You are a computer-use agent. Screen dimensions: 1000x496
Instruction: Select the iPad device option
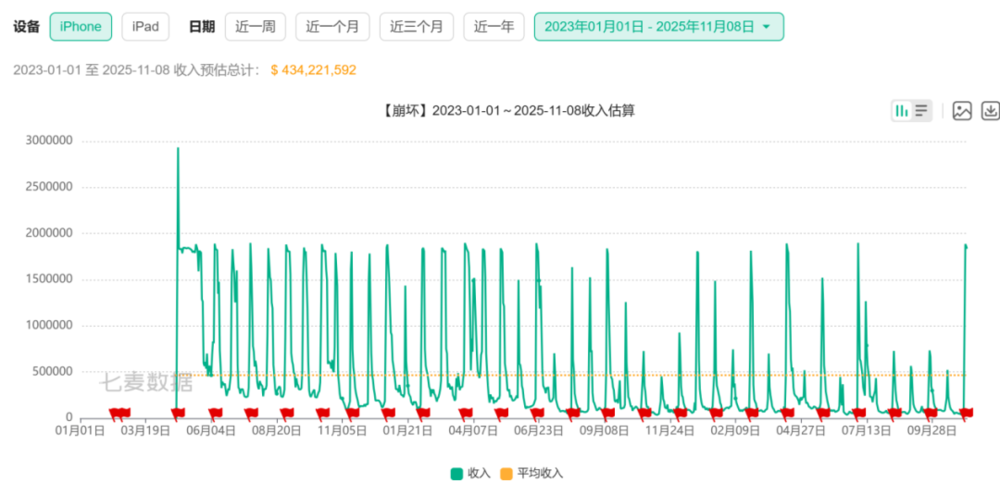[x=145, y=27]
